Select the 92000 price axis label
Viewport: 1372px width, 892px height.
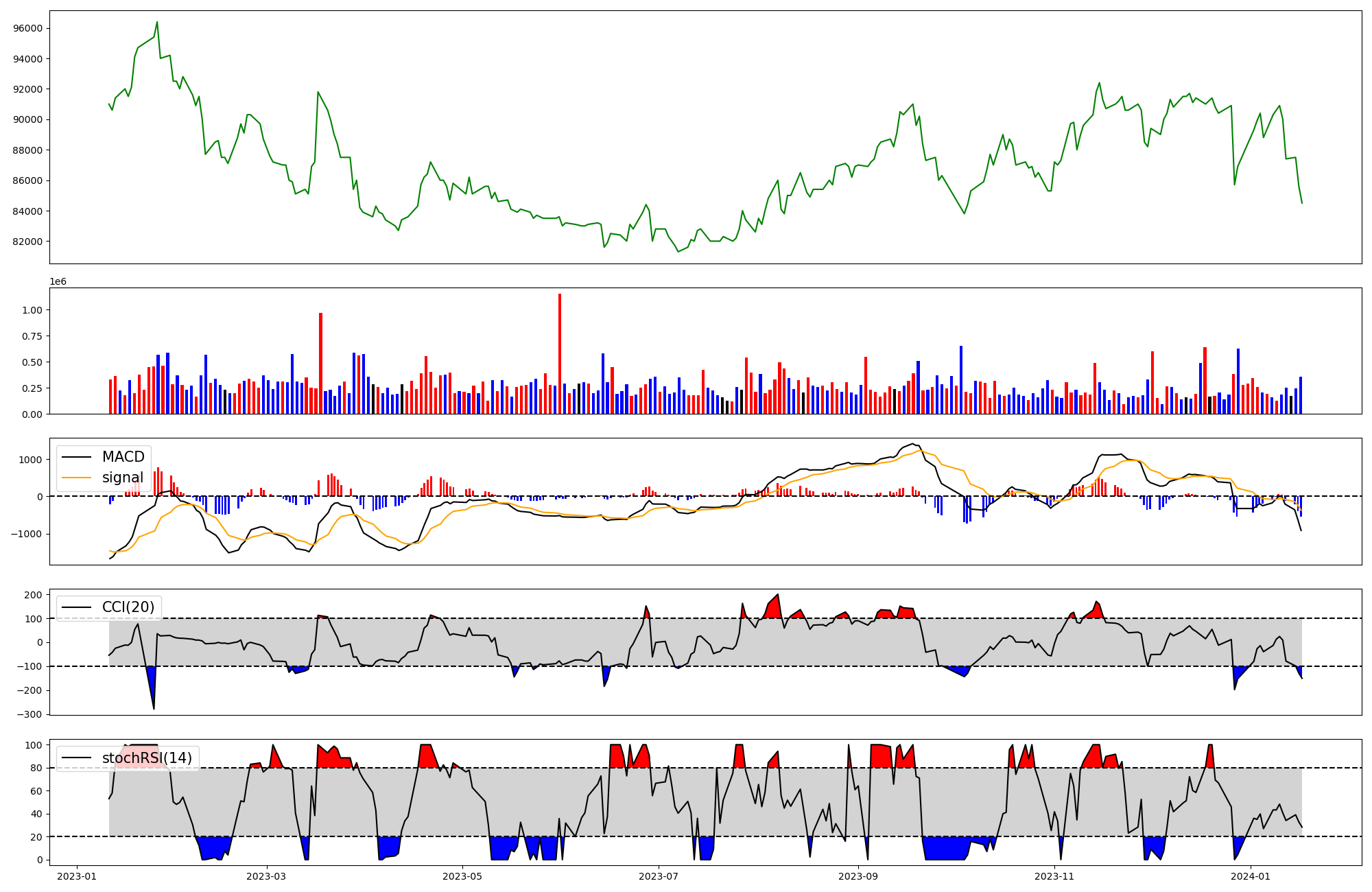pyautogui.click(x=28, y=89)
